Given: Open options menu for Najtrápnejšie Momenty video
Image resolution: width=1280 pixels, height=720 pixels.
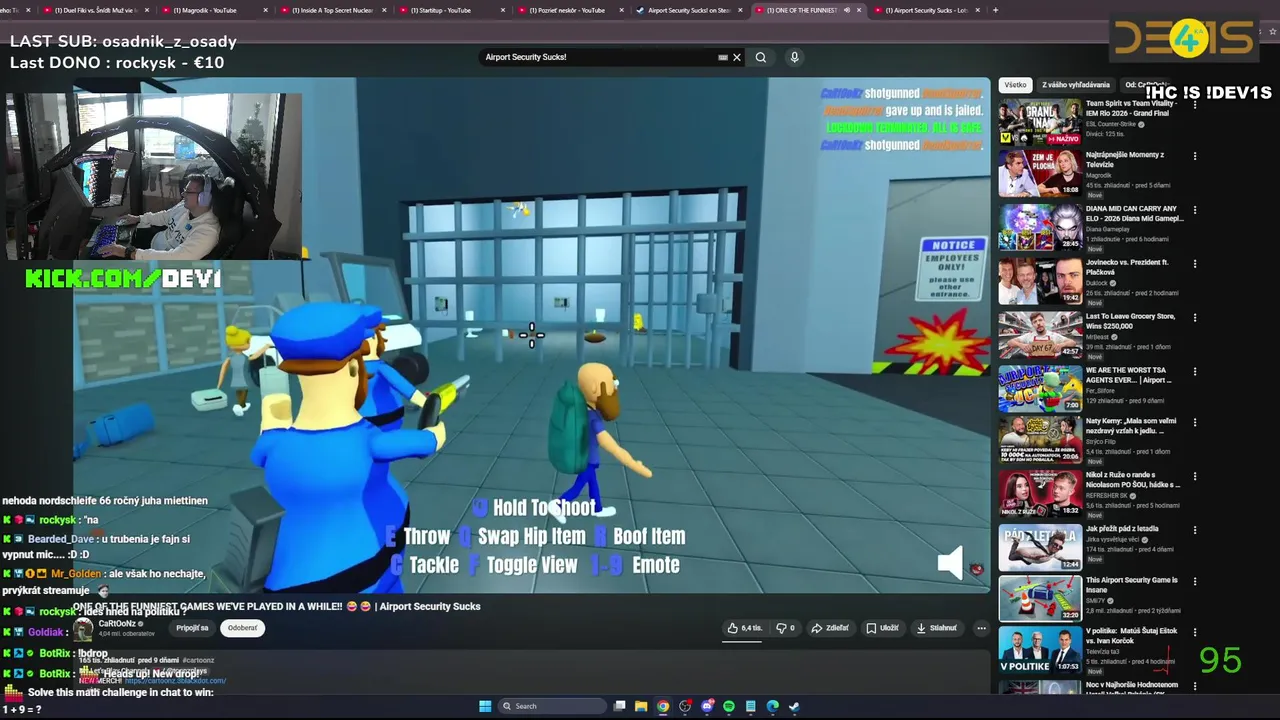Looking at the screenshot, I should (1195, 156).
